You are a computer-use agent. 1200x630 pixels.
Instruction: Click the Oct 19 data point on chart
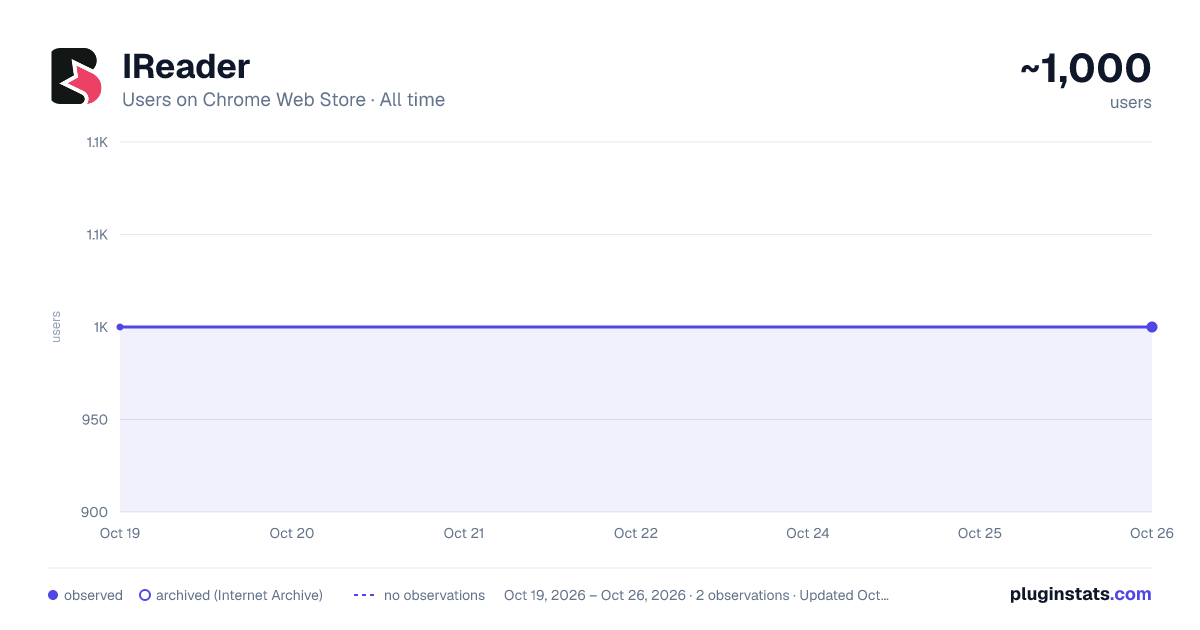tap(120, 327)
